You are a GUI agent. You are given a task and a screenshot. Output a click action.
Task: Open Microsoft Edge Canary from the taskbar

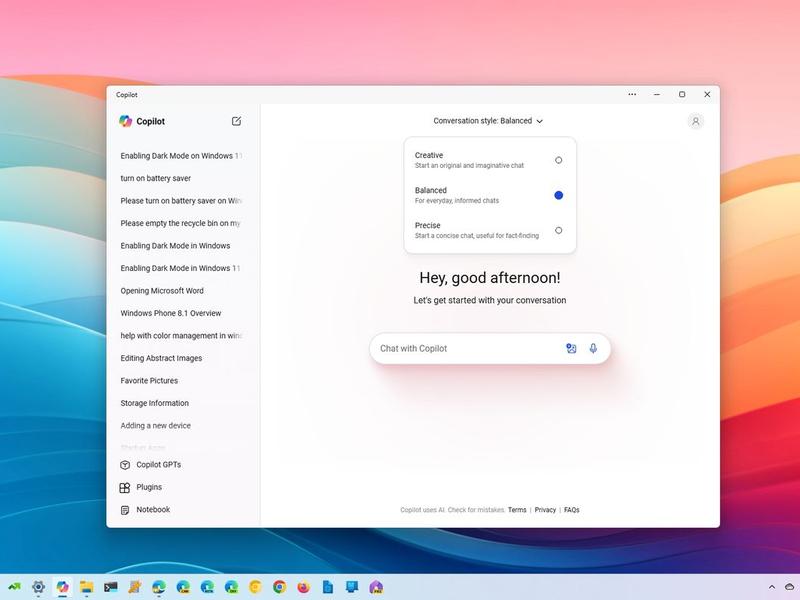[x=183, y=587]
